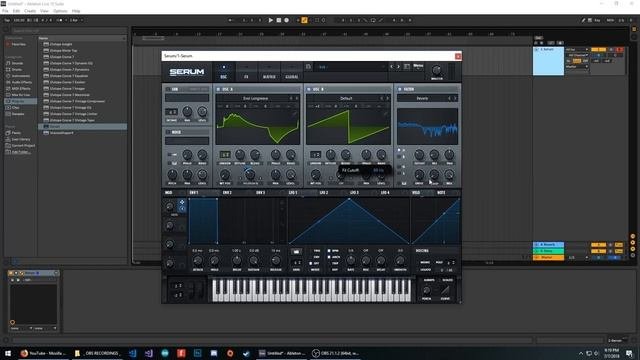The height and width of the screenshot is (360, 640).
Task: Click the OSC A unison voices box
Action: click(225, 155)
